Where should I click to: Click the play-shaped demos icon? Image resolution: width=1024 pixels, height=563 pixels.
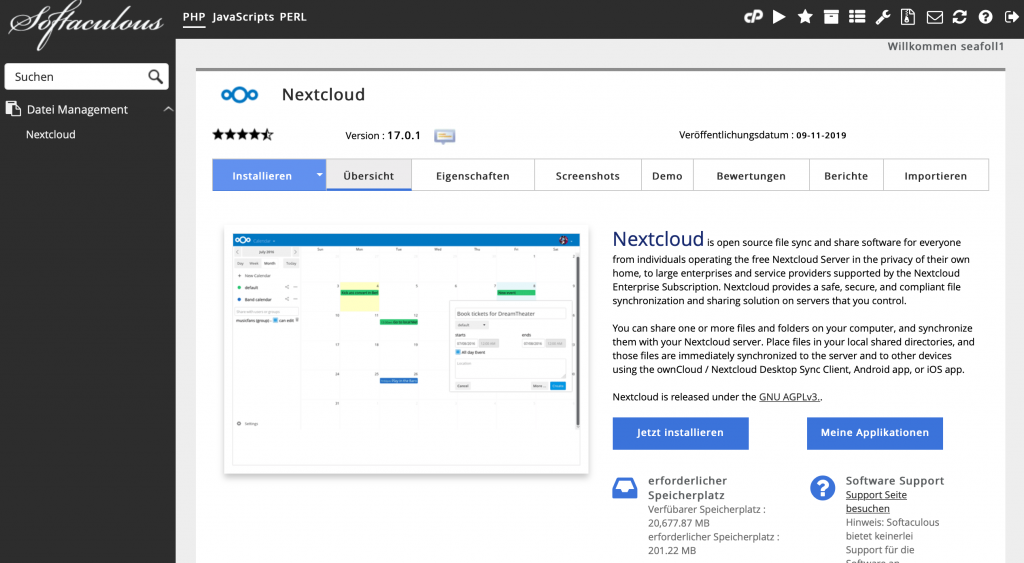click(779, 17)
